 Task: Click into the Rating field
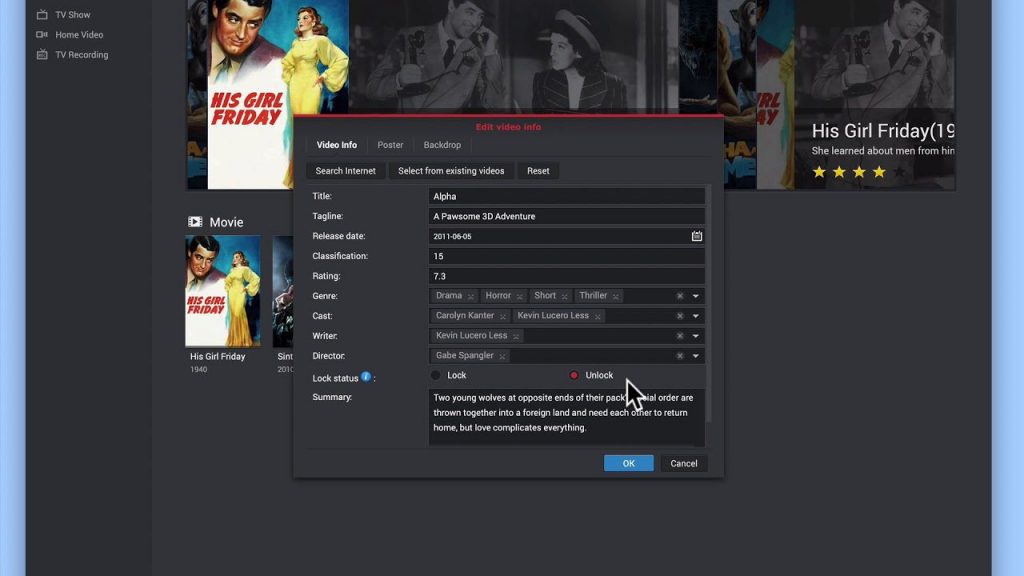[566, 276]
